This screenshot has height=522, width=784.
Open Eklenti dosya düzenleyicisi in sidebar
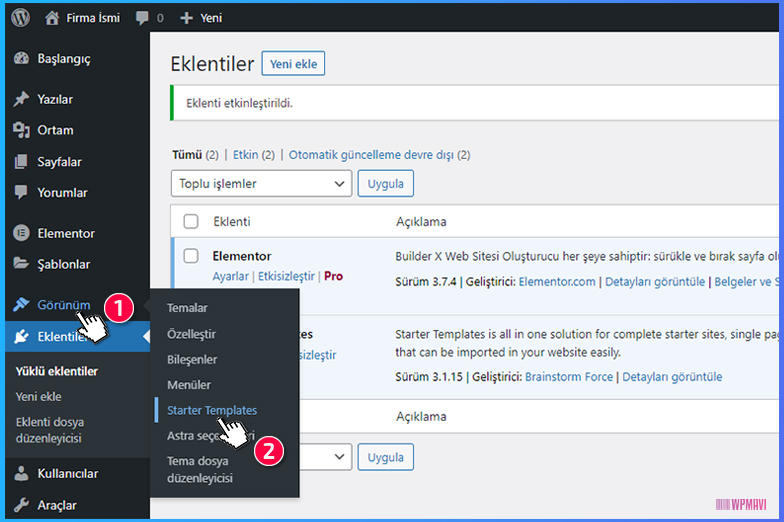(50, 430)
